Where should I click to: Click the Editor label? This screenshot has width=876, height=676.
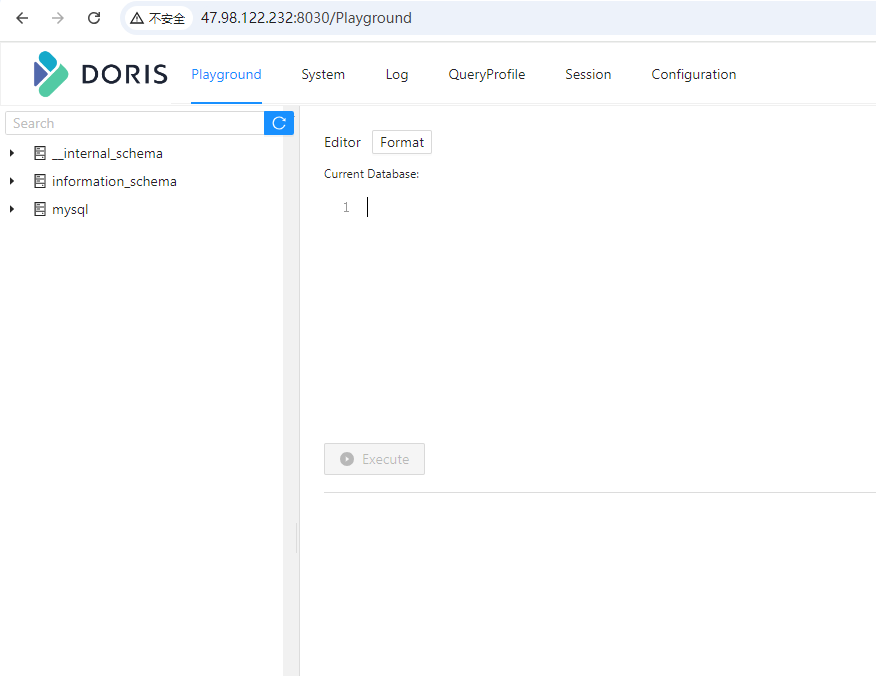(342, 142)
